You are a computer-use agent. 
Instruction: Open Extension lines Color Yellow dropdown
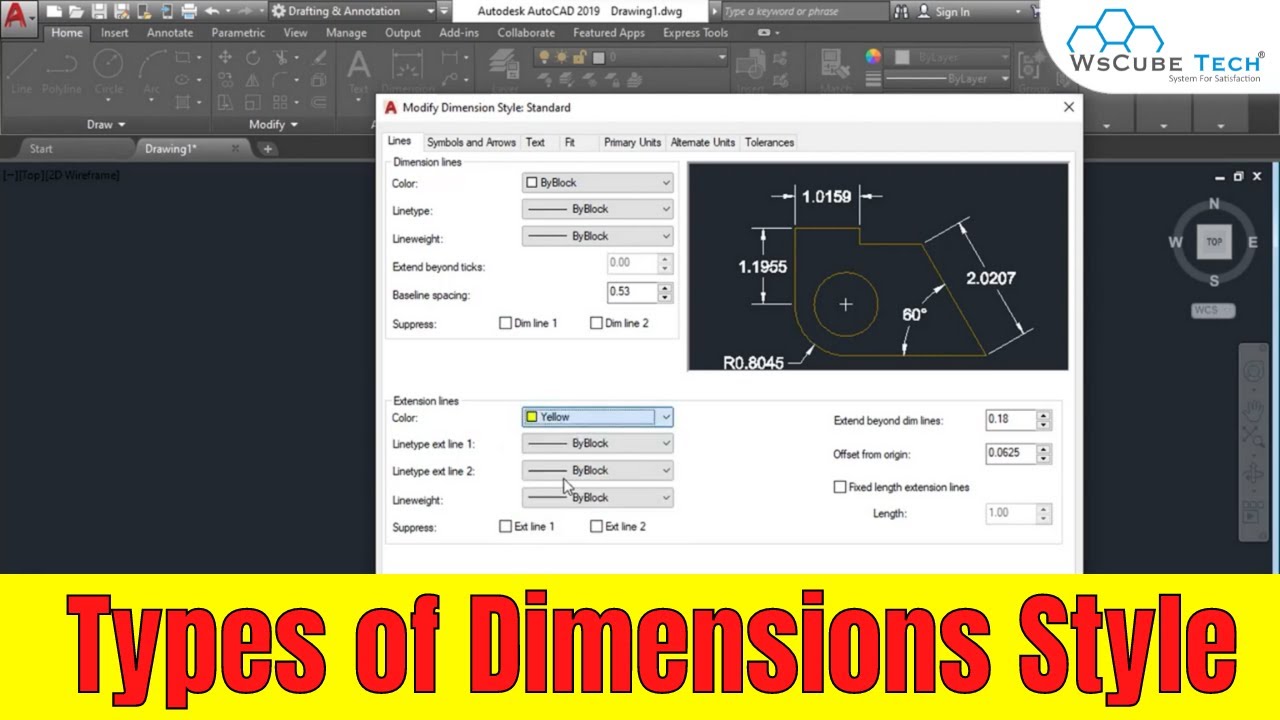click(x=597, y=417)
